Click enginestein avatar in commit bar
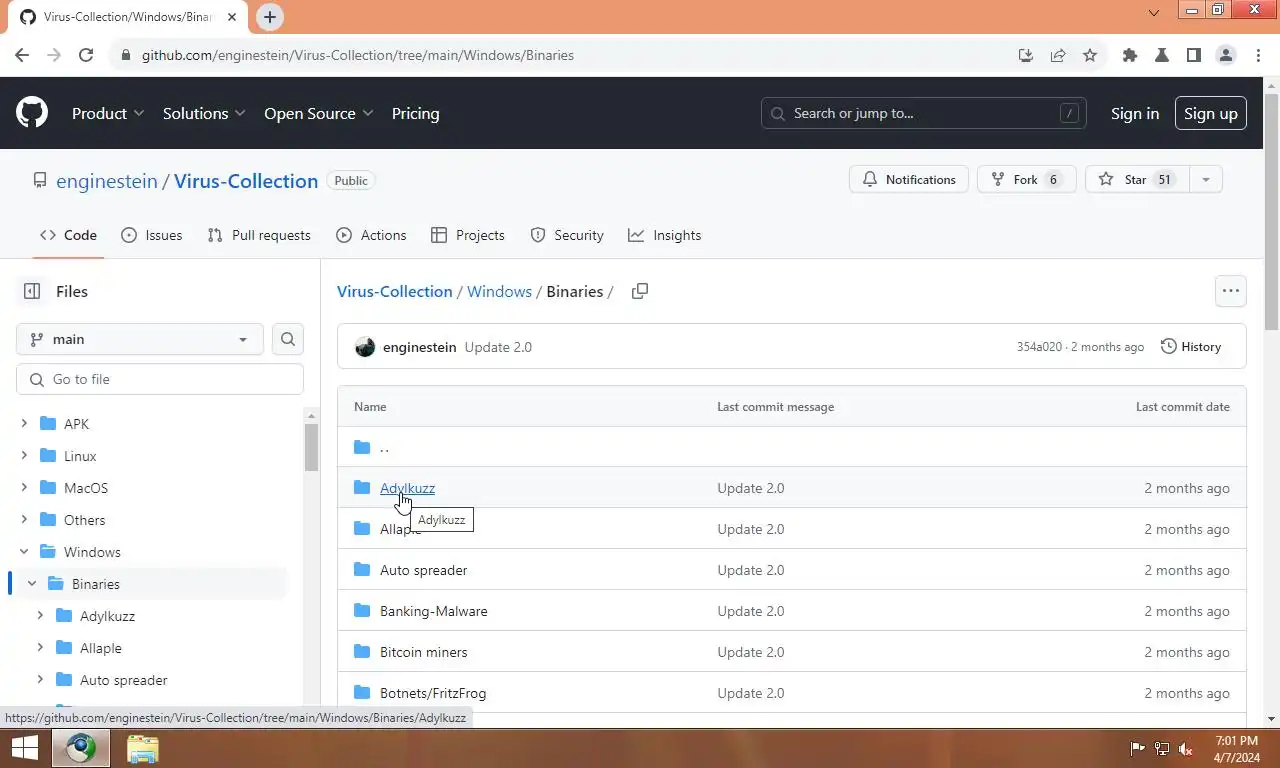 [x=365, y=347]
